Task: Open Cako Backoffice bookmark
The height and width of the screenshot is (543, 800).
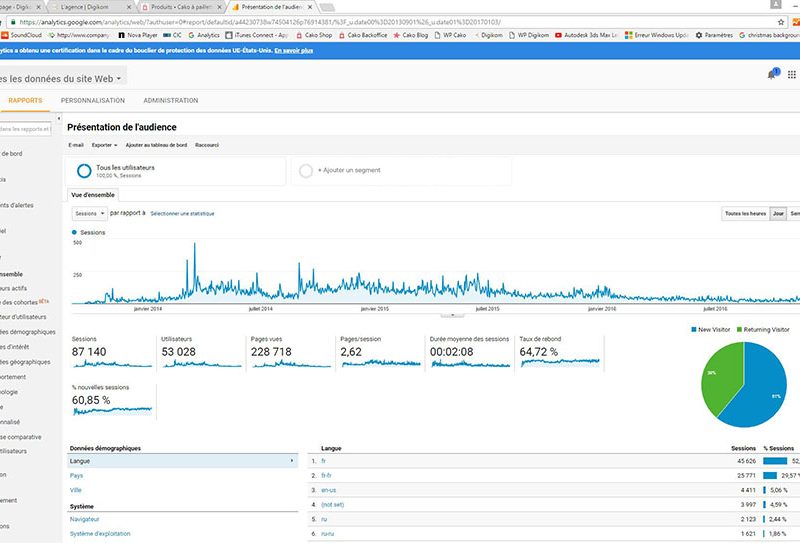Action: point(363,35)
